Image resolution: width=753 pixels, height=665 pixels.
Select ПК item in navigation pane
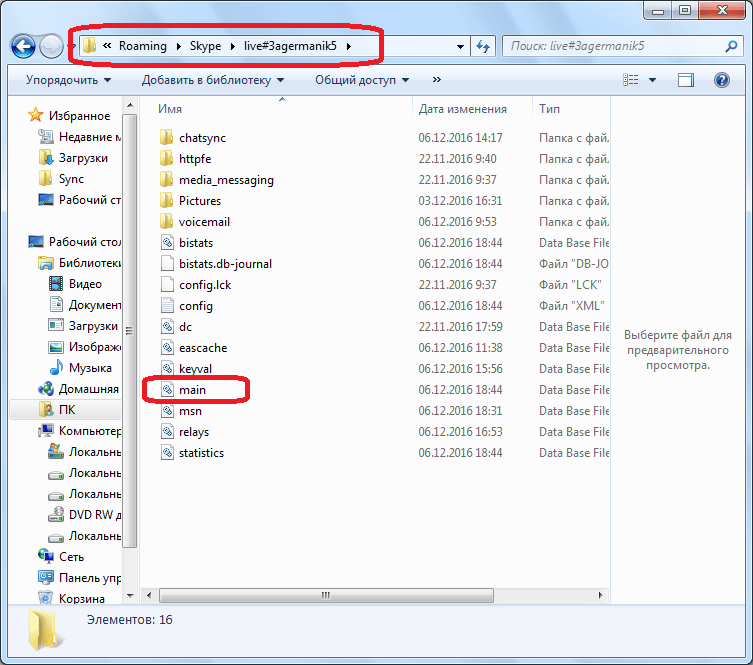click(66, 410)
